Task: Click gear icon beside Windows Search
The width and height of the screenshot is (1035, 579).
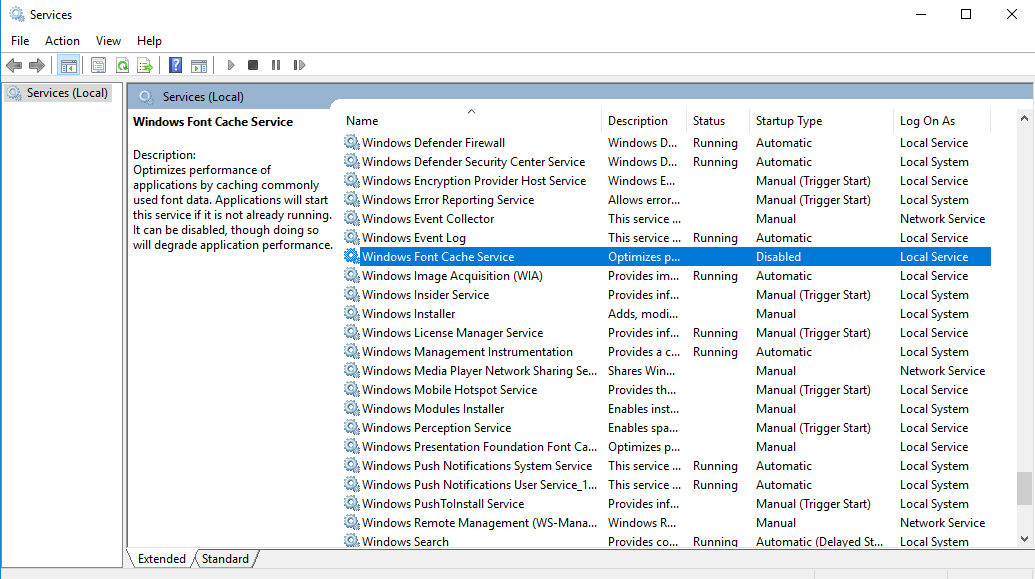Action: 352,541
